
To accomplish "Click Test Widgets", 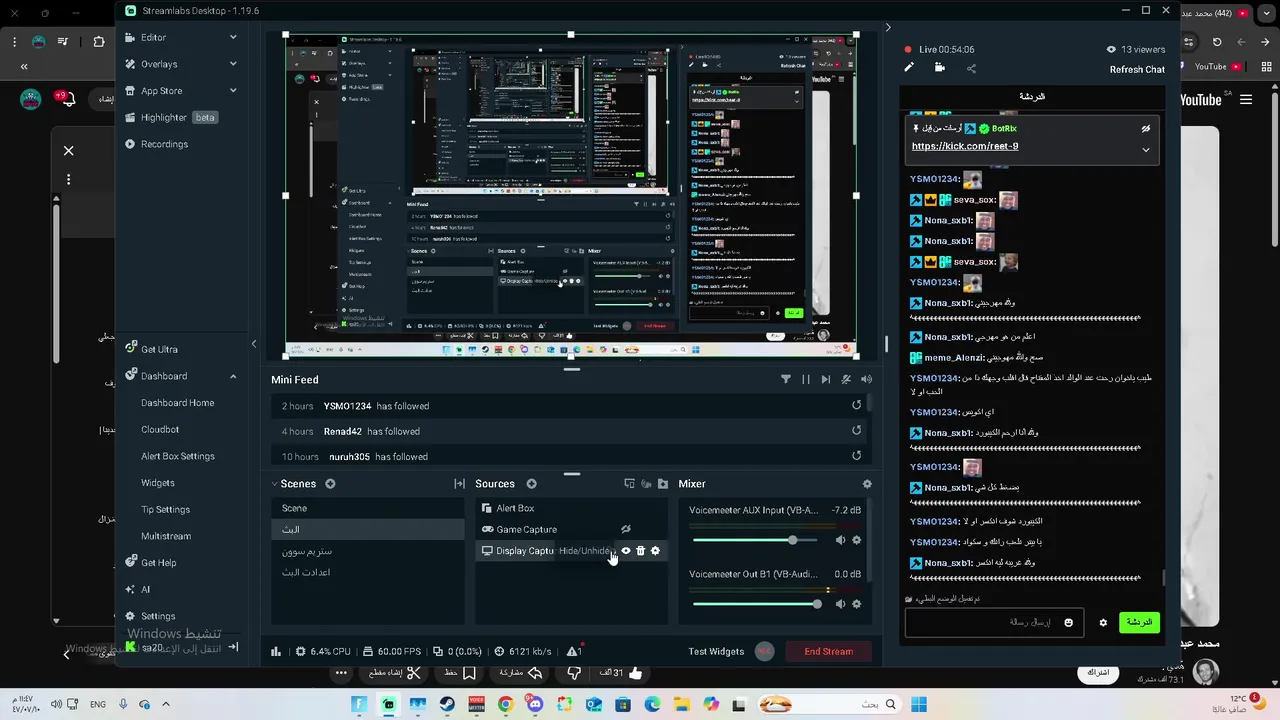I will pos(716,651).
